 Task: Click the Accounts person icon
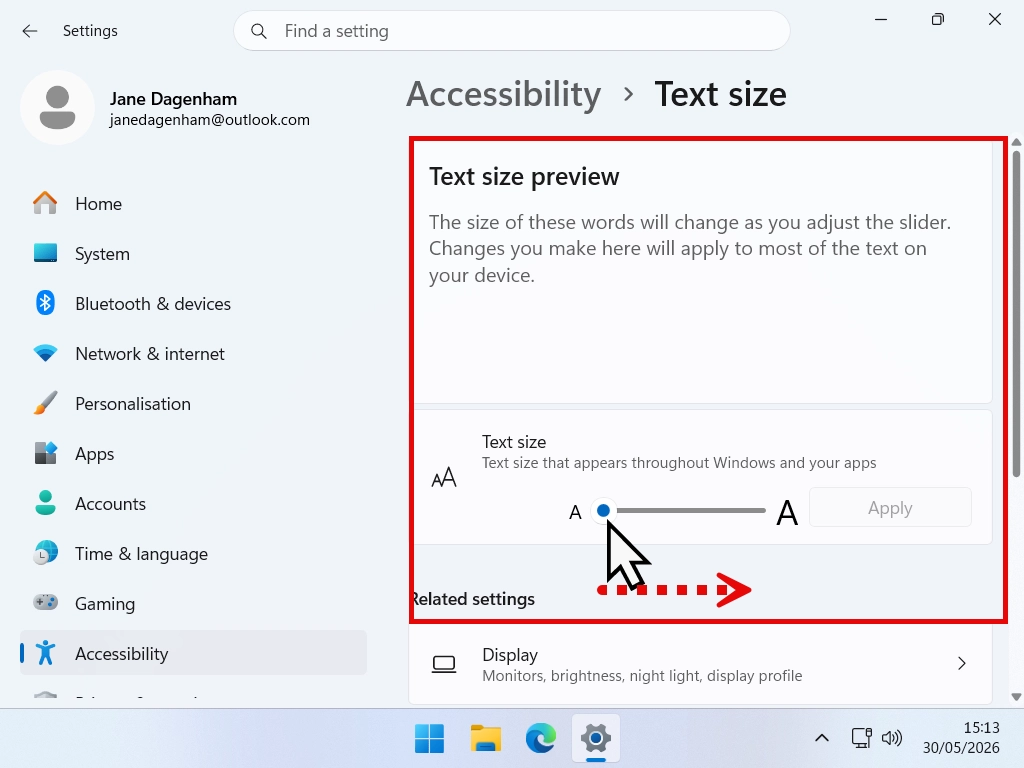point(45,503)
